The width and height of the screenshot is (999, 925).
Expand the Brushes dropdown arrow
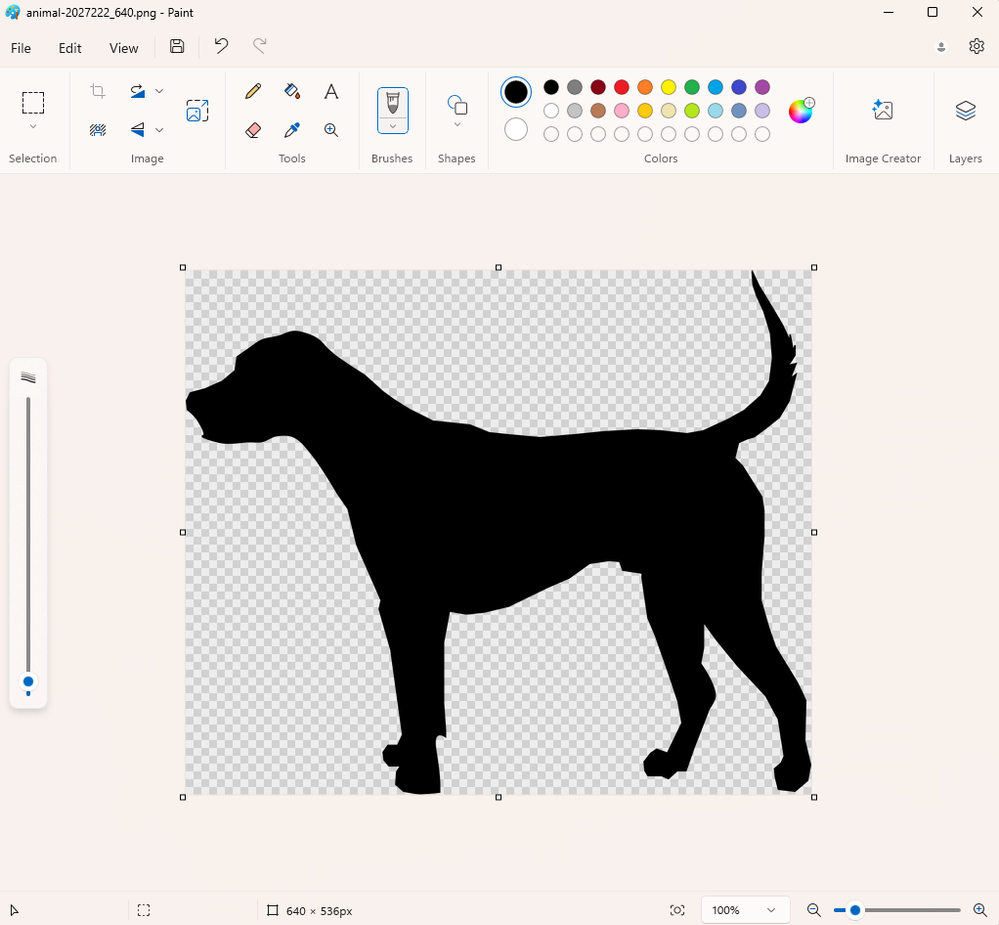coord(393,126)
